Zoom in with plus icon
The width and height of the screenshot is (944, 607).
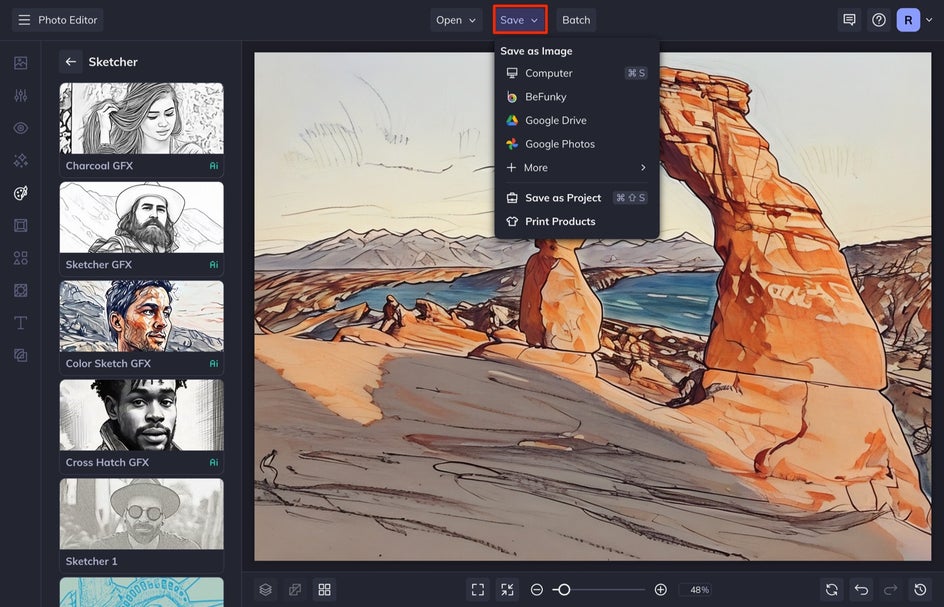click(x=660, y=590)
